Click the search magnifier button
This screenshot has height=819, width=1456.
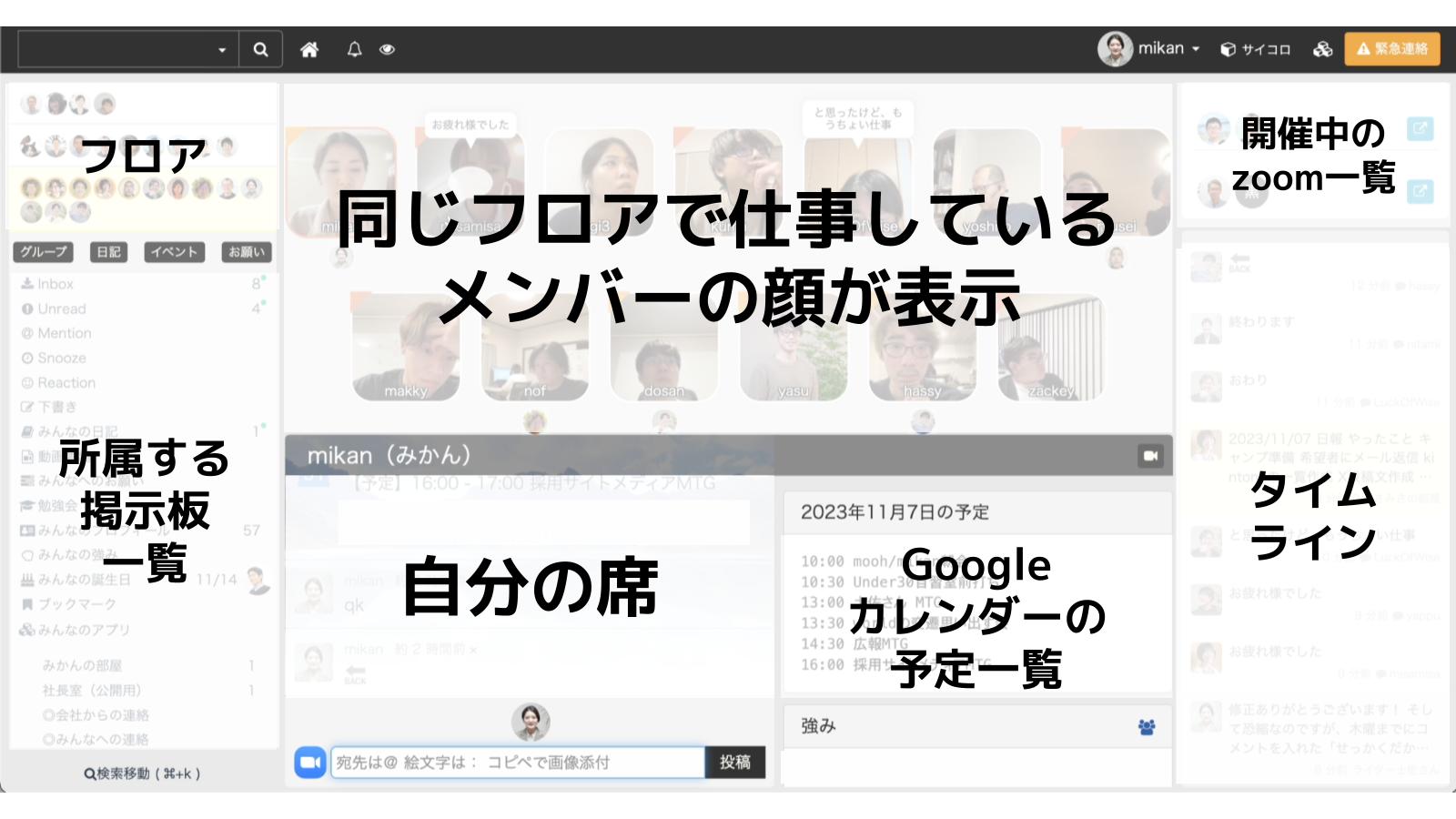260,49
